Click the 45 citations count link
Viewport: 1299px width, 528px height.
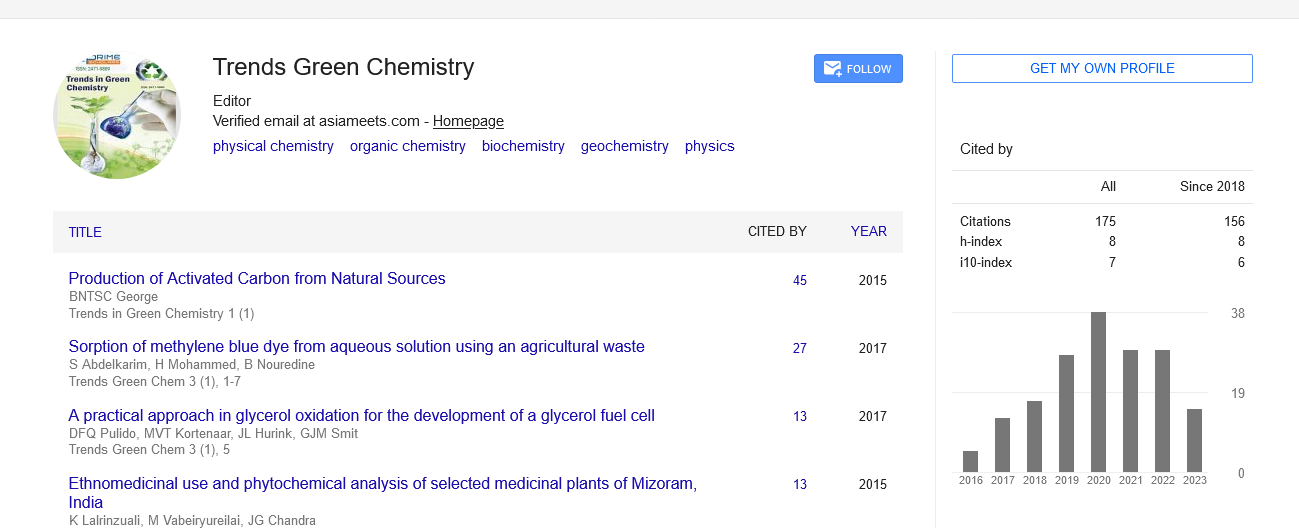(800, 281)
